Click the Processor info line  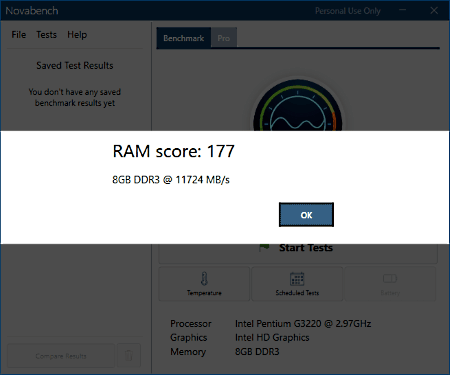tap(271, 324)
